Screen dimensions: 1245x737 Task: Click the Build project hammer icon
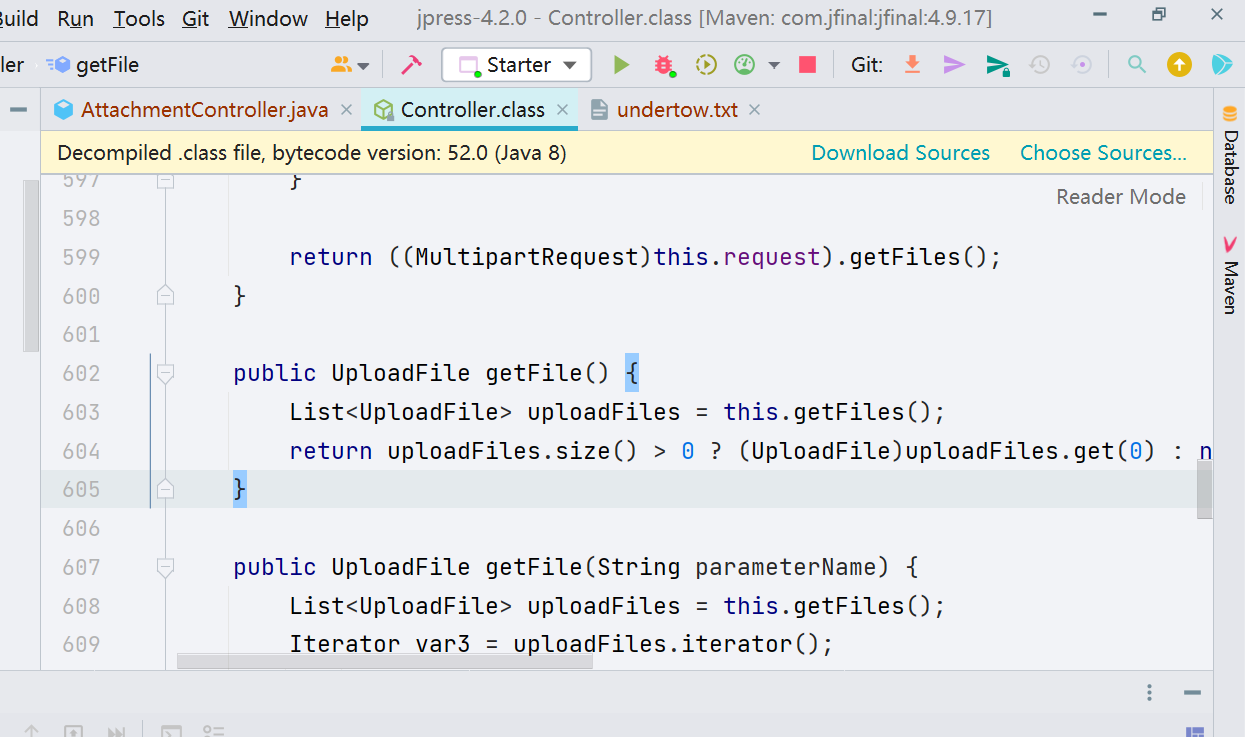tap(411, 65)
